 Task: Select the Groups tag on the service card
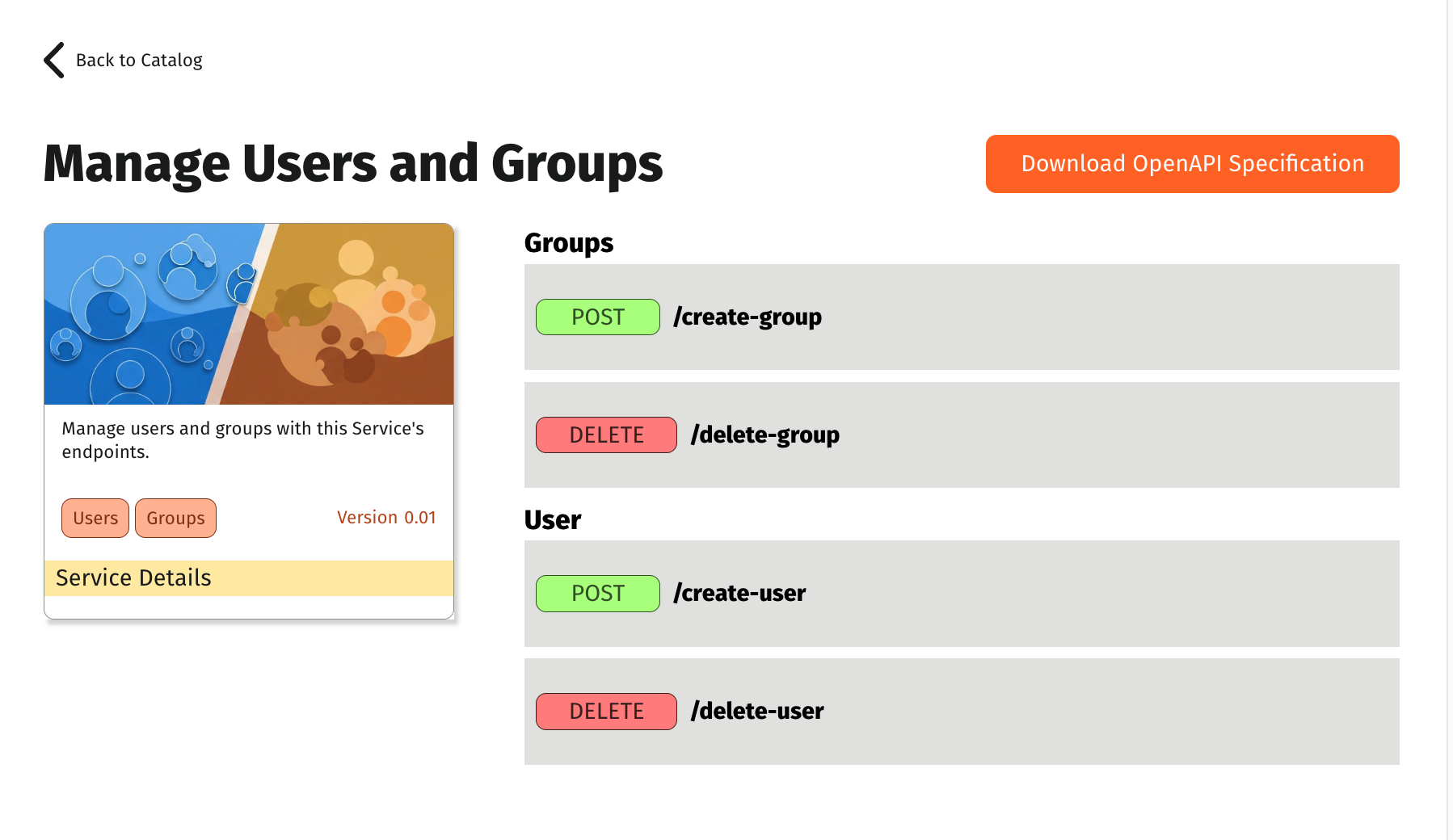point(175,518)
